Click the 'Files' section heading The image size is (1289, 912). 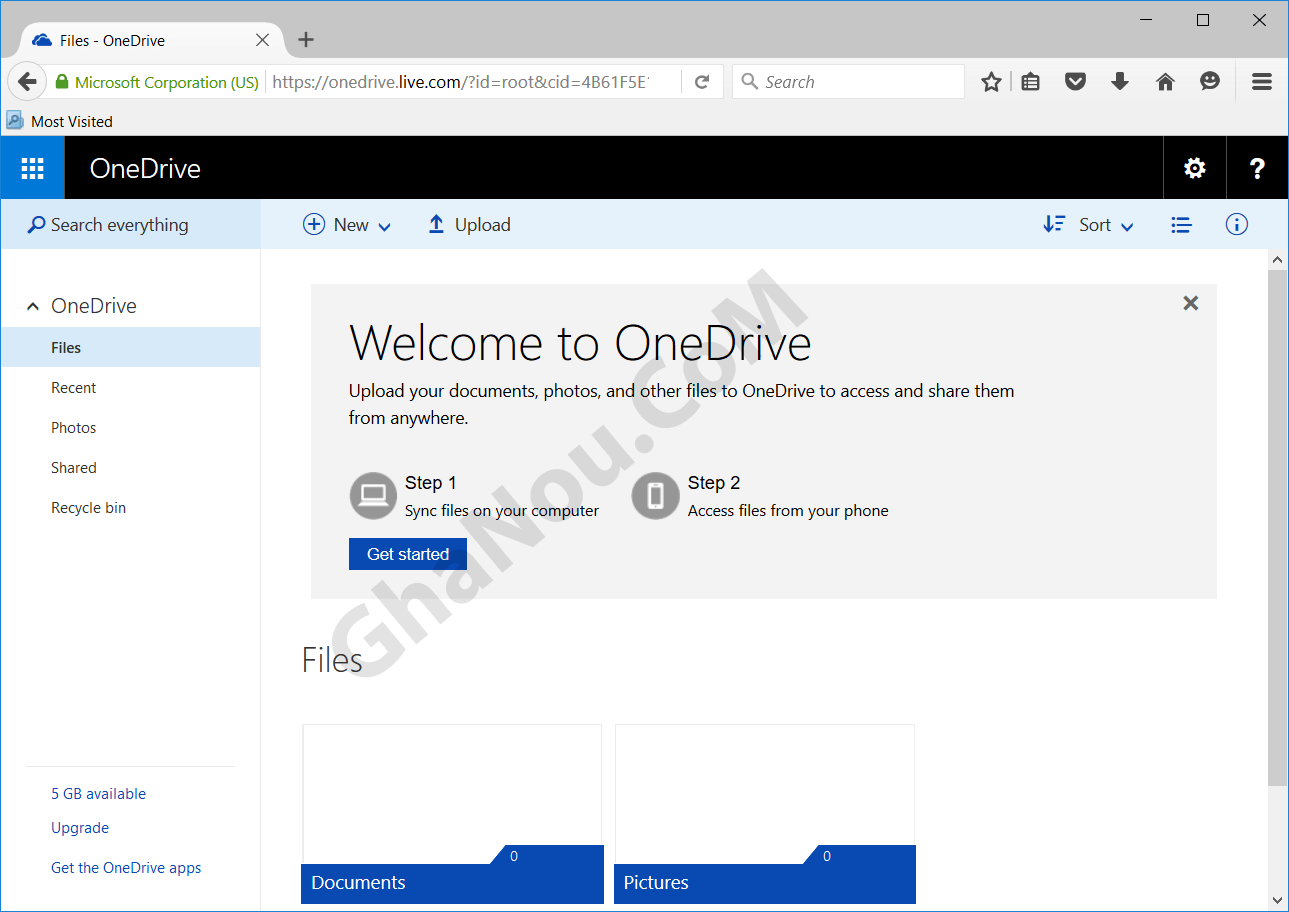coord(332,660)
